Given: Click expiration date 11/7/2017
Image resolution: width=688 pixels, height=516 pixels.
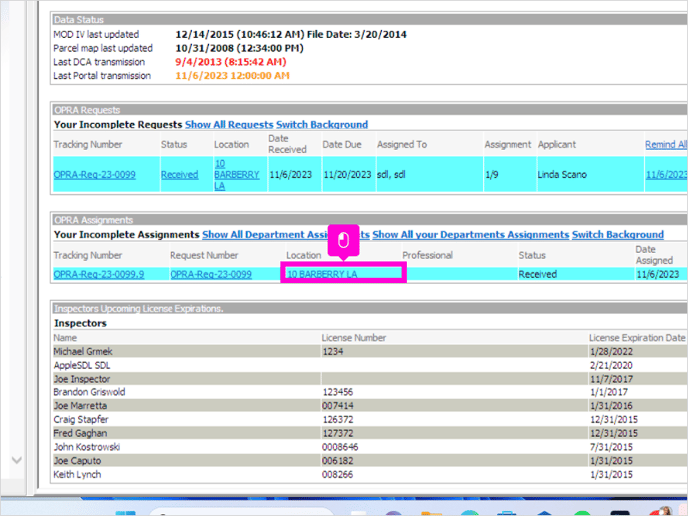Looking at the screenshot, I should pos(611,379).
